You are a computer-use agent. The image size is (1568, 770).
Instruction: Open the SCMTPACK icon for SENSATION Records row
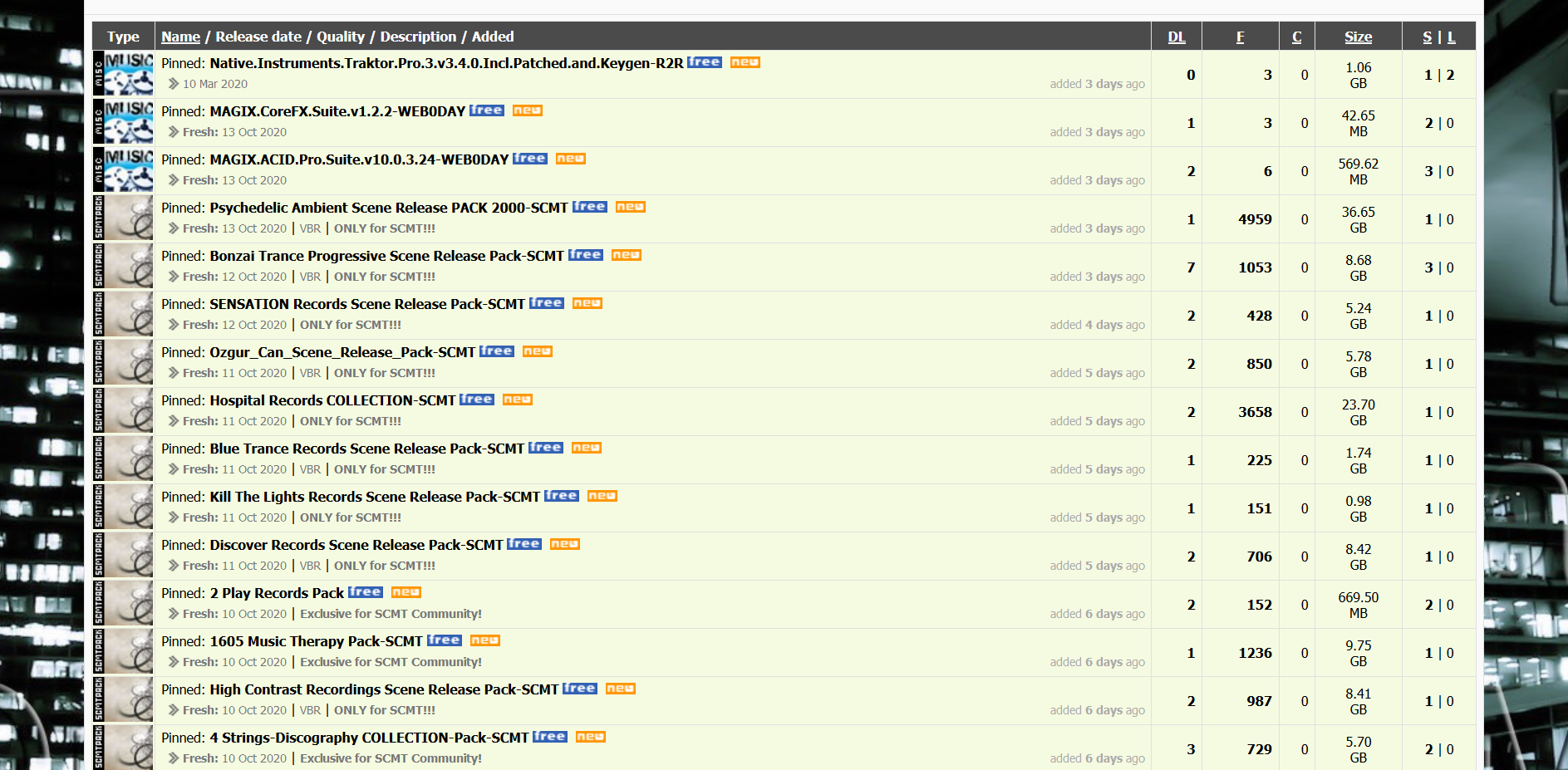tap(123, 315)
